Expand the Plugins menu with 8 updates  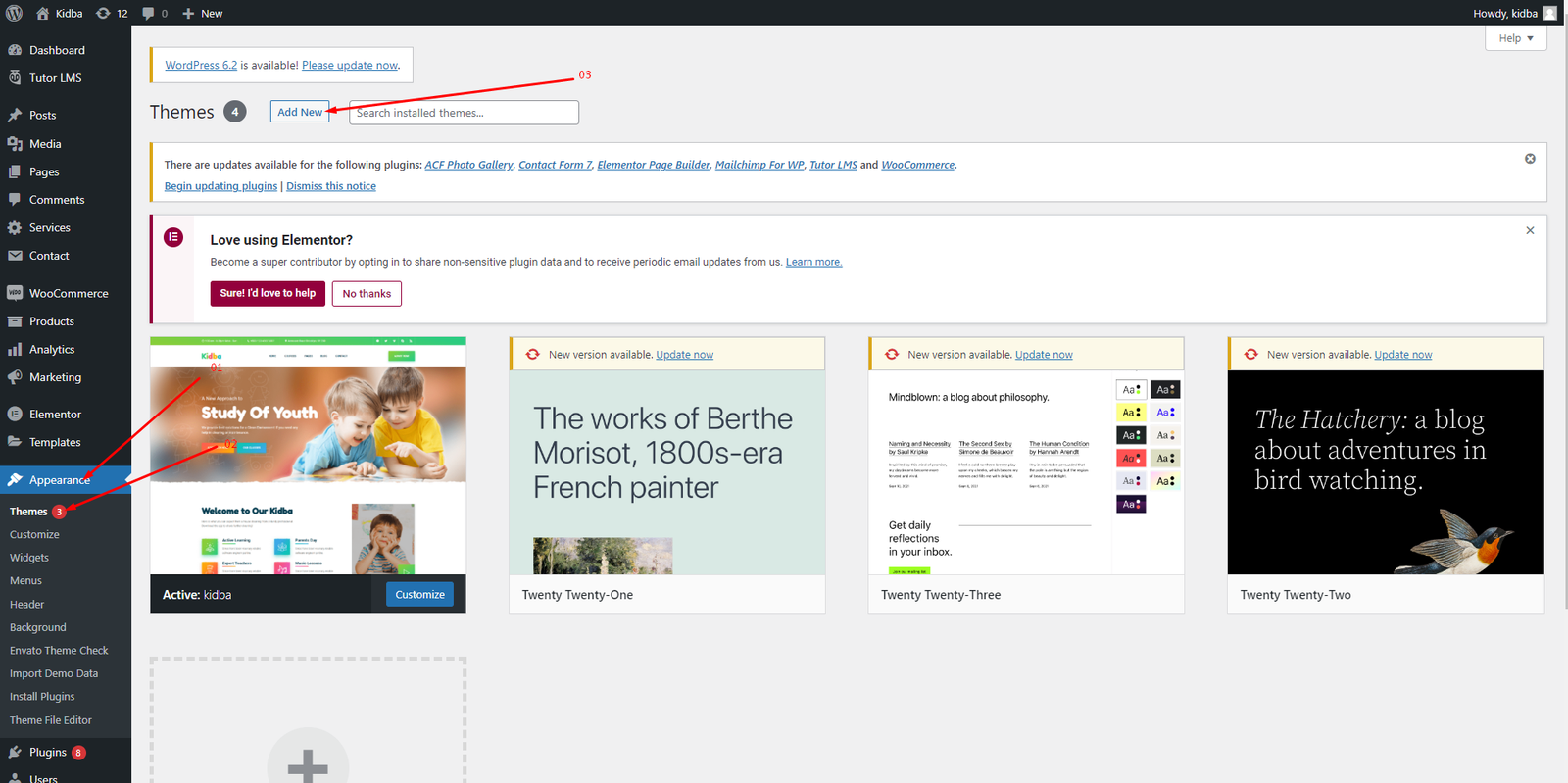48,752
